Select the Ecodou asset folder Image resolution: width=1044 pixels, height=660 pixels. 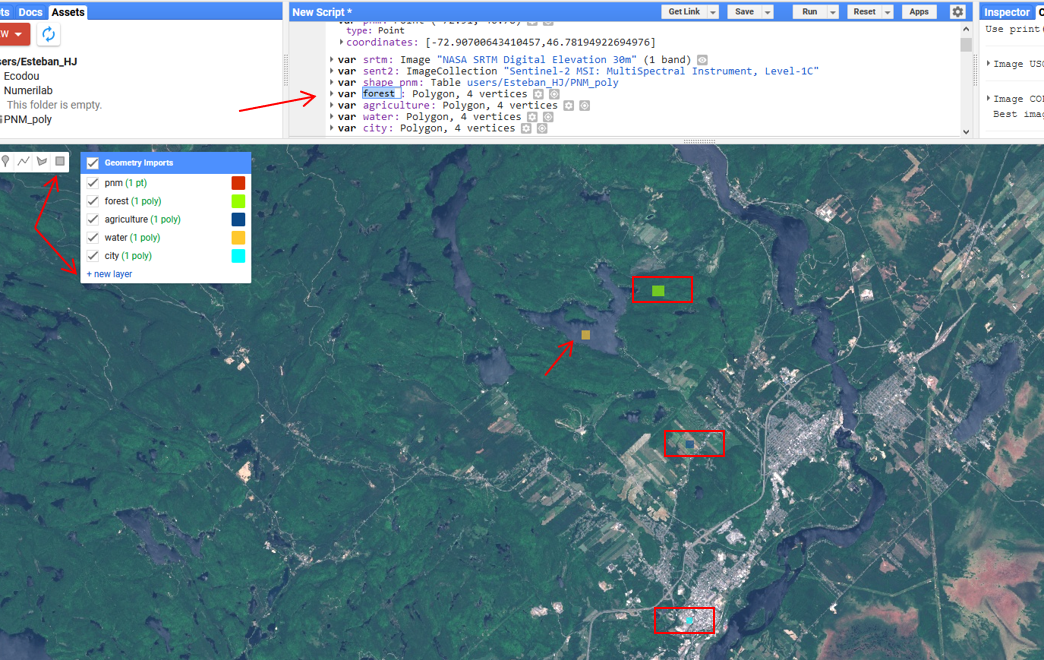tap(21, 76)
